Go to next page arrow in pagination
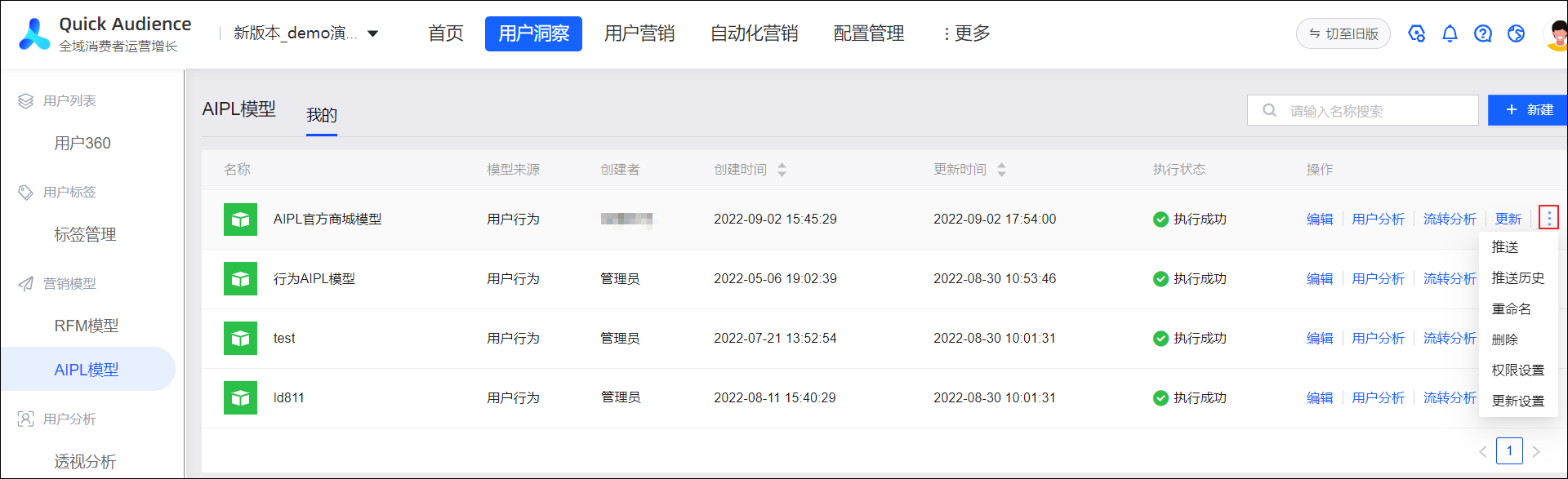 pyautogui.click(x=1536, y=451)
